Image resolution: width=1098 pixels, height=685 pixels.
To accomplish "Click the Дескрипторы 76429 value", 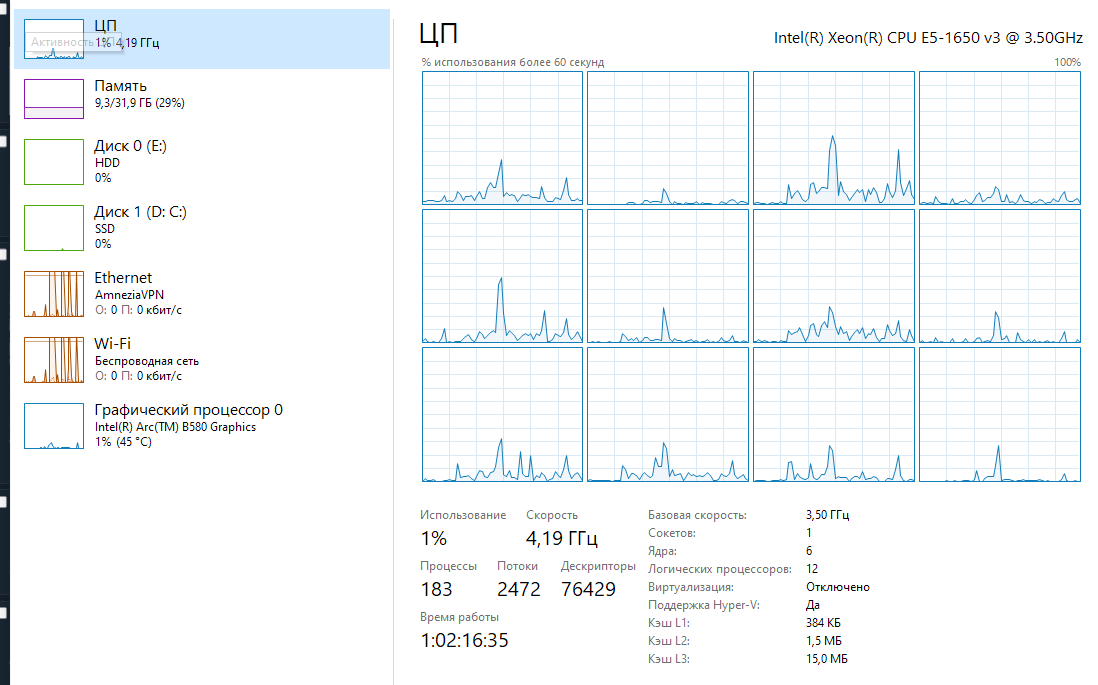I will tap(588, 589).
